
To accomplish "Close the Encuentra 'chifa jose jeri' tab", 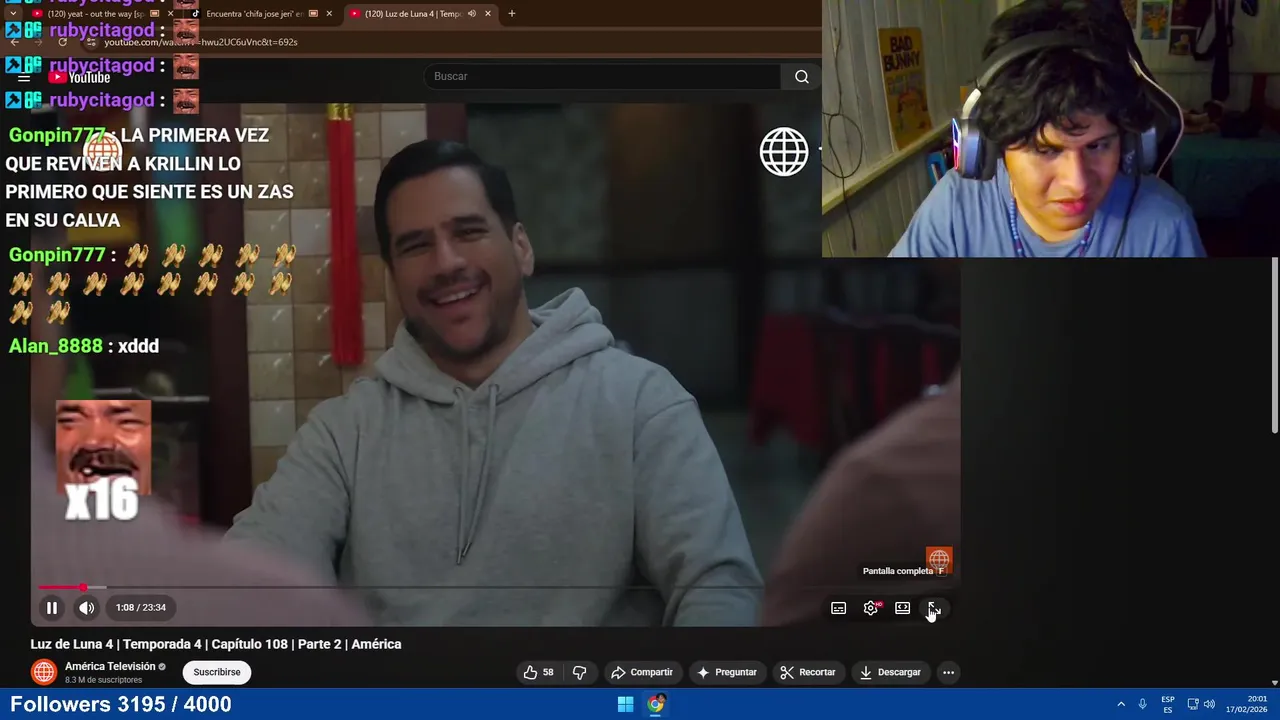I will pos(329,14).
